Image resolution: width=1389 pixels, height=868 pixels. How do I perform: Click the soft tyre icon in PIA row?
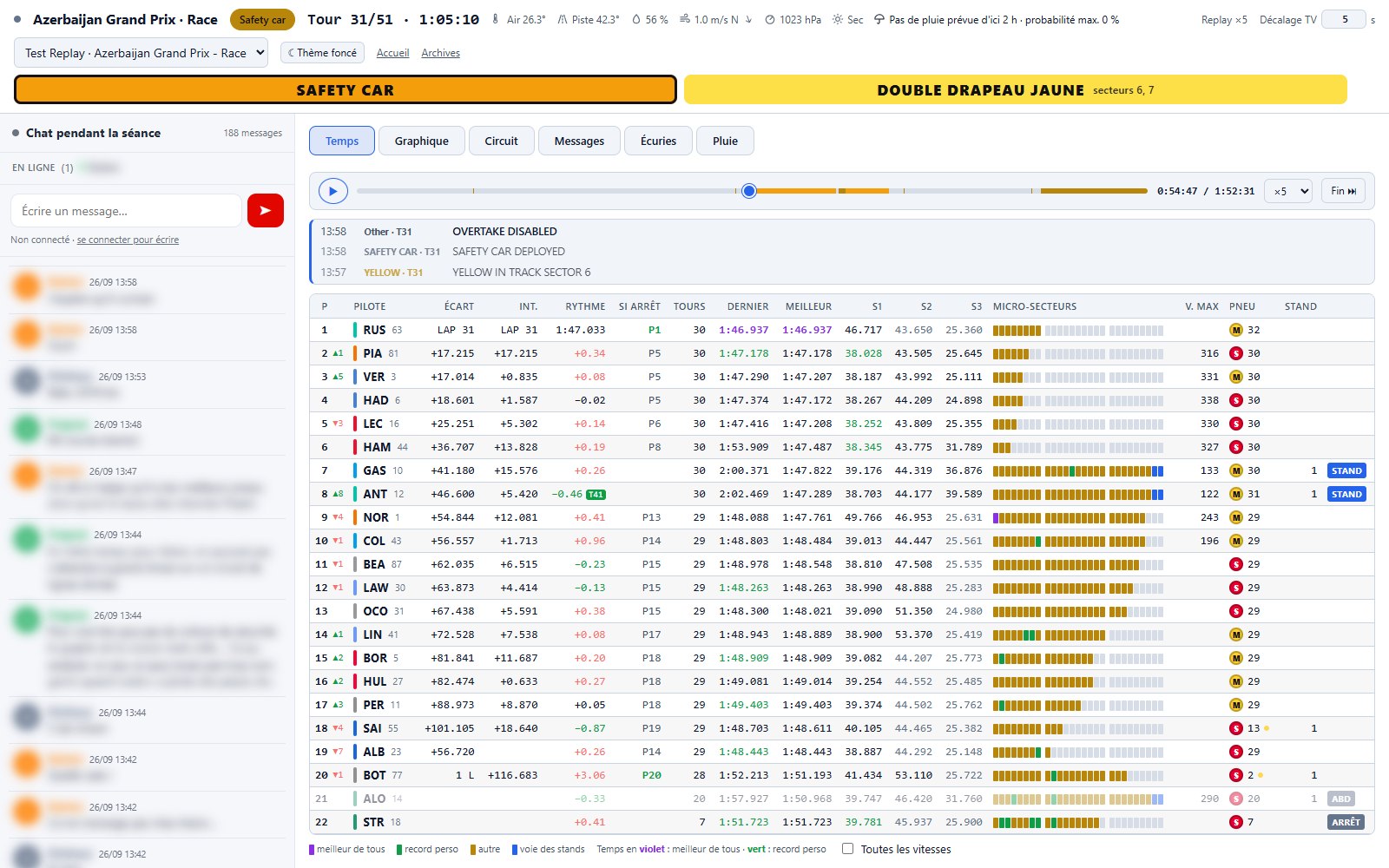click(x=1236, y=353)
